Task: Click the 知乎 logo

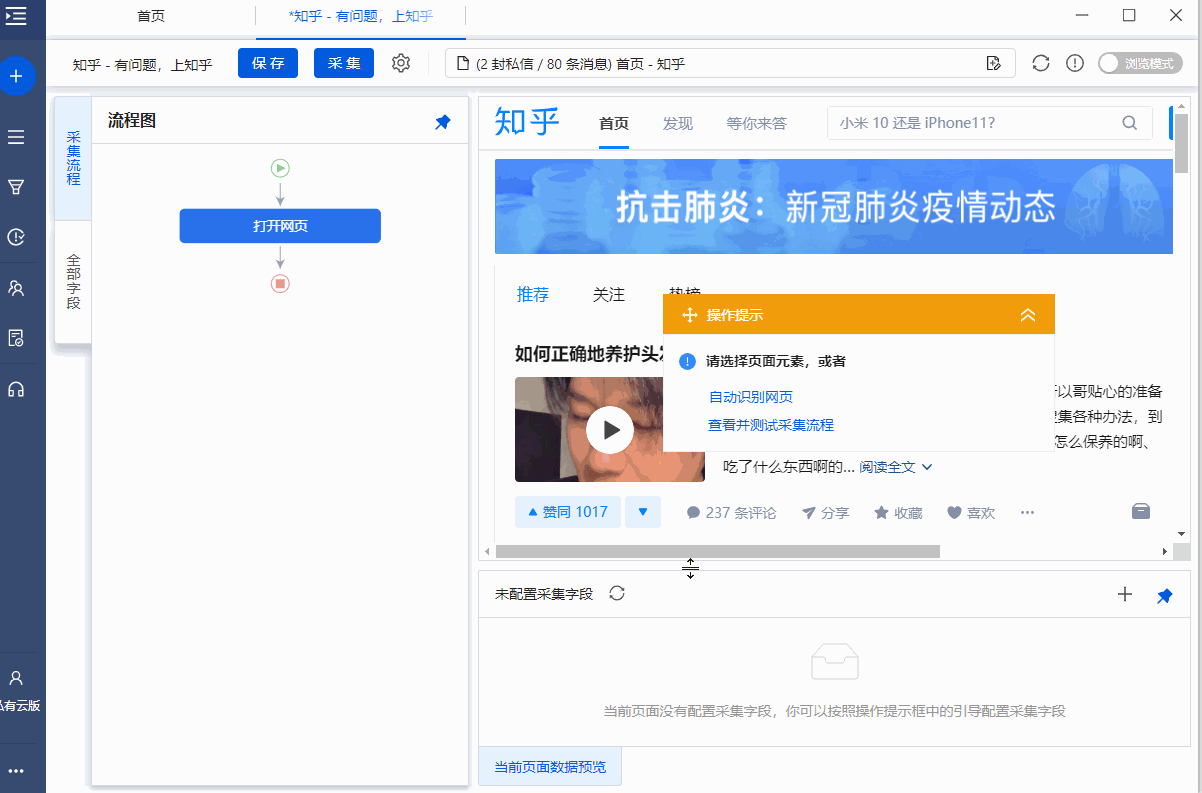Action: (527, 122)
